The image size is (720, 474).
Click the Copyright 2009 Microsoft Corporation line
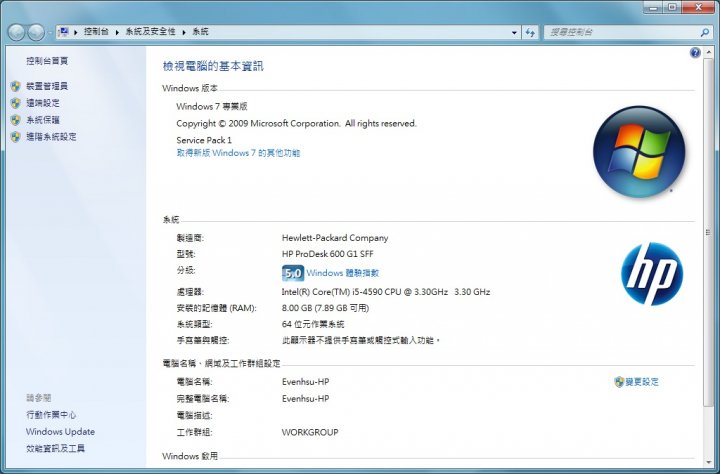[x=296, y=124]
